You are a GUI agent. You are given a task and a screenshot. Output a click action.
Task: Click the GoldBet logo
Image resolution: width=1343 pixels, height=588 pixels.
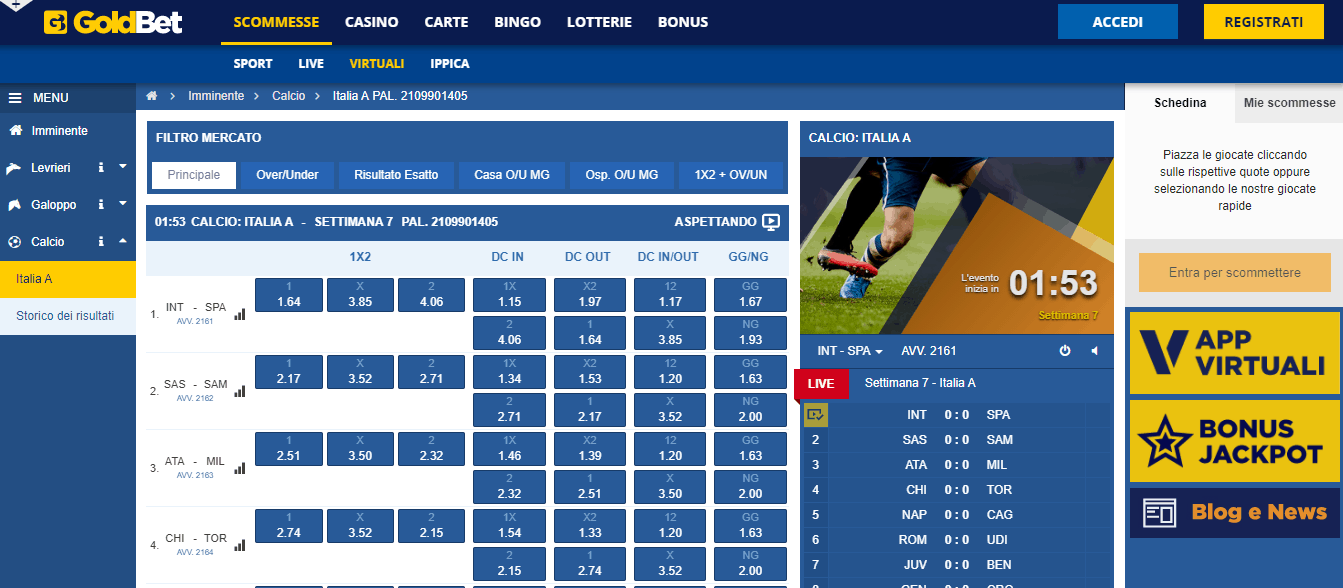pos(113,21)
